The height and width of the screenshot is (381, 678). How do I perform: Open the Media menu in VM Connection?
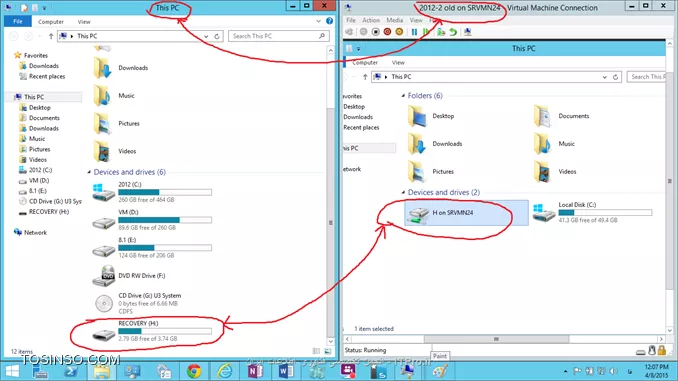(394, 20)
